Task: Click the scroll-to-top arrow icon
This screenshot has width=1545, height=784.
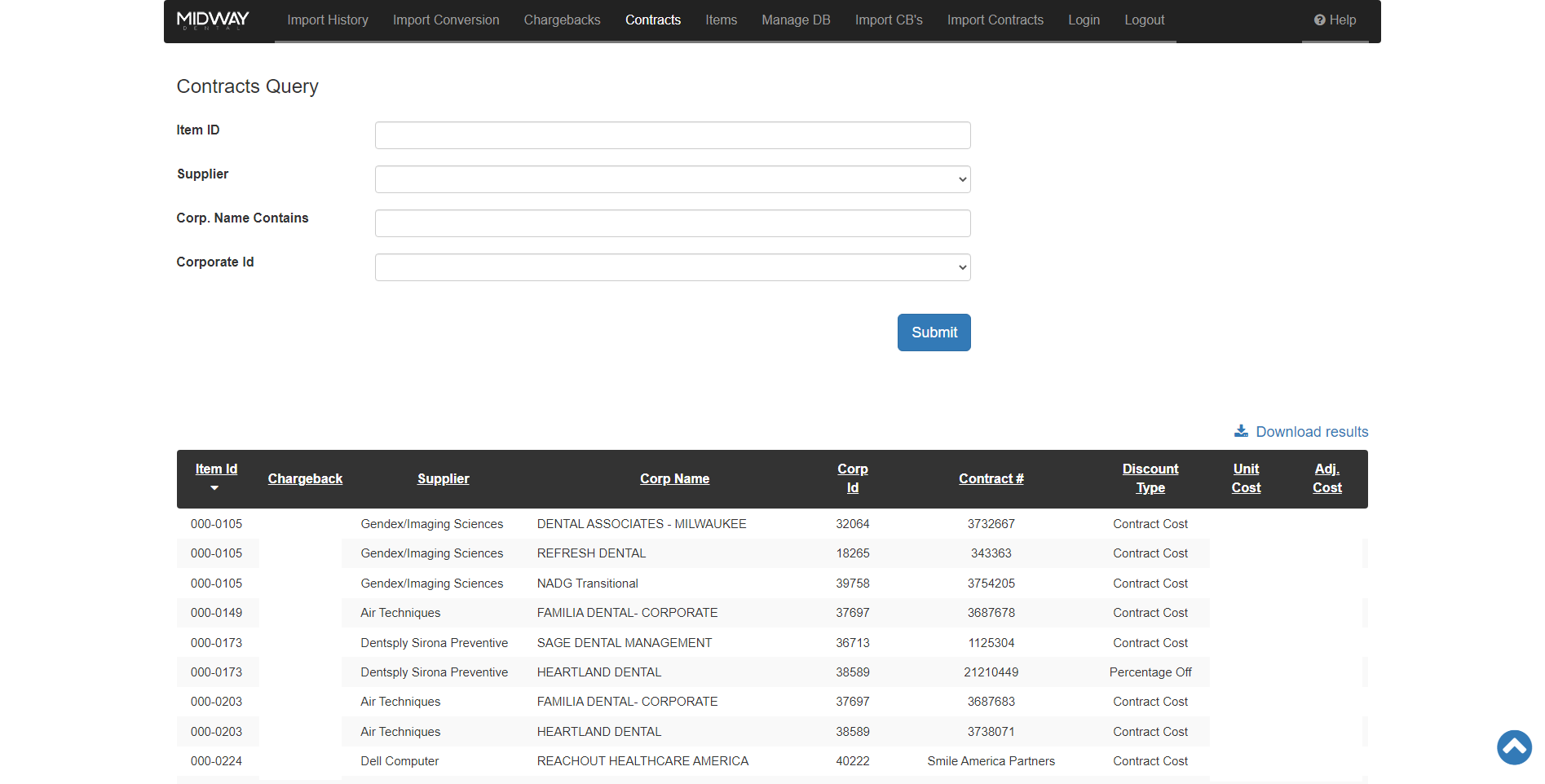Action: point(1514,747)
